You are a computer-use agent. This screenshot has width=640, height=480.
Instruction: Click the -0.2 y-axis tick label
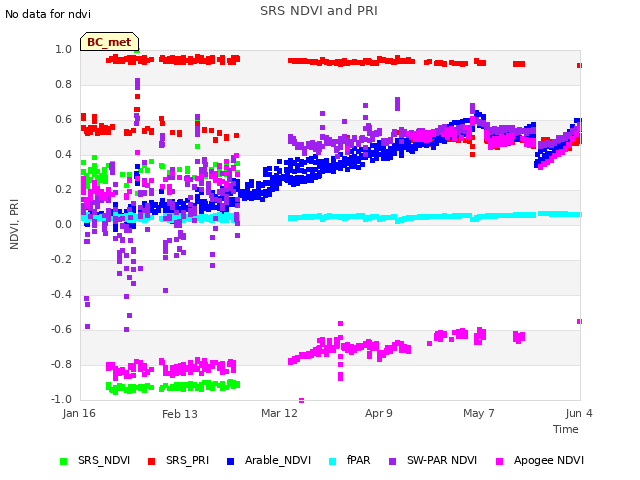61,260
